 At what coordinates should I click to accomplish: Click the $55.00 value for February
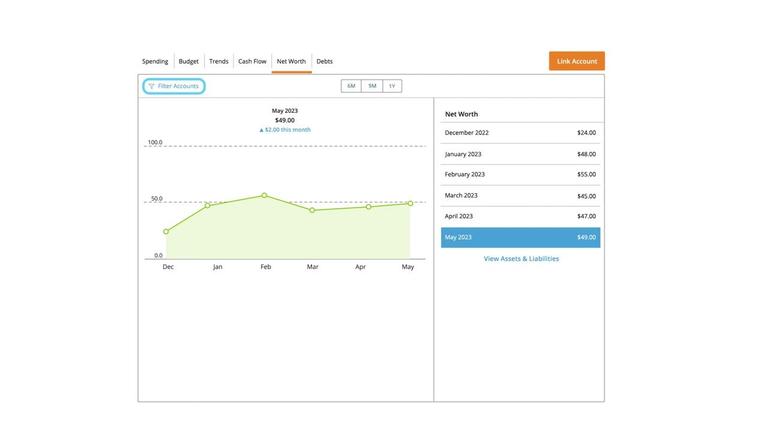pos(586,174)
